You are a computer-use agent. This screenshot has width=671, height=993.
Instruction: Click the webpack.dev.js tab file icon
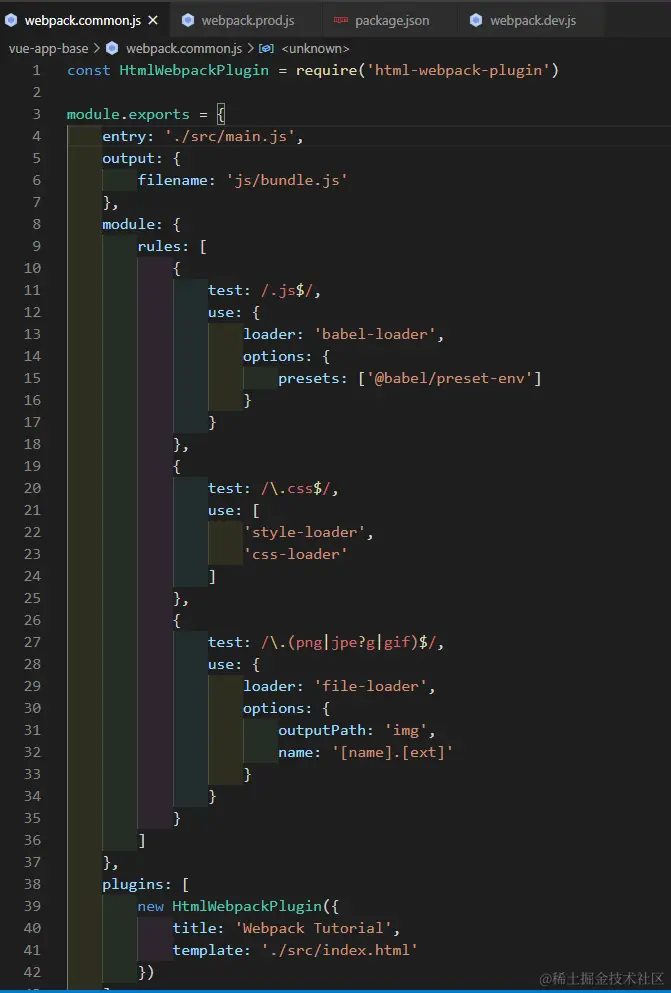(x=476, y=20)
